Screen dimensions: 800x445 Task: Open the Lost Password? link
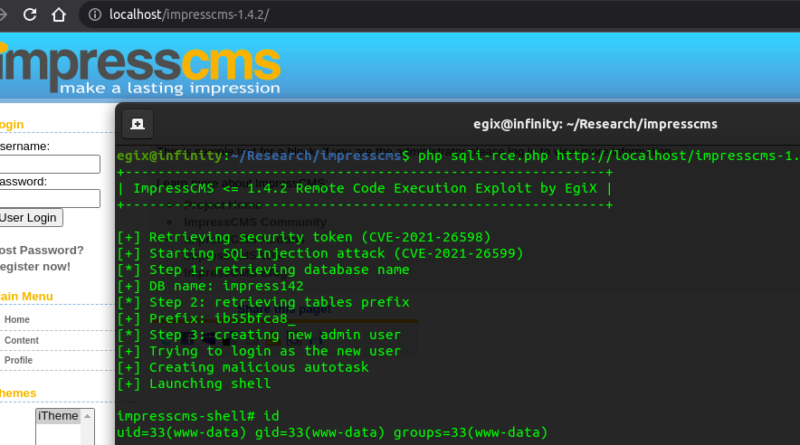[x=42, y=251]
